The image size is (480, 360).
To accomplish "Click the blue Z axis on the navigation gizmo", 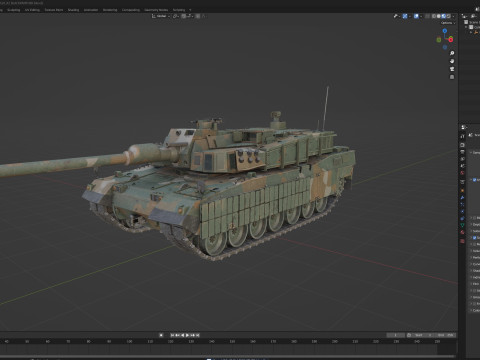I will pos(445,31).
